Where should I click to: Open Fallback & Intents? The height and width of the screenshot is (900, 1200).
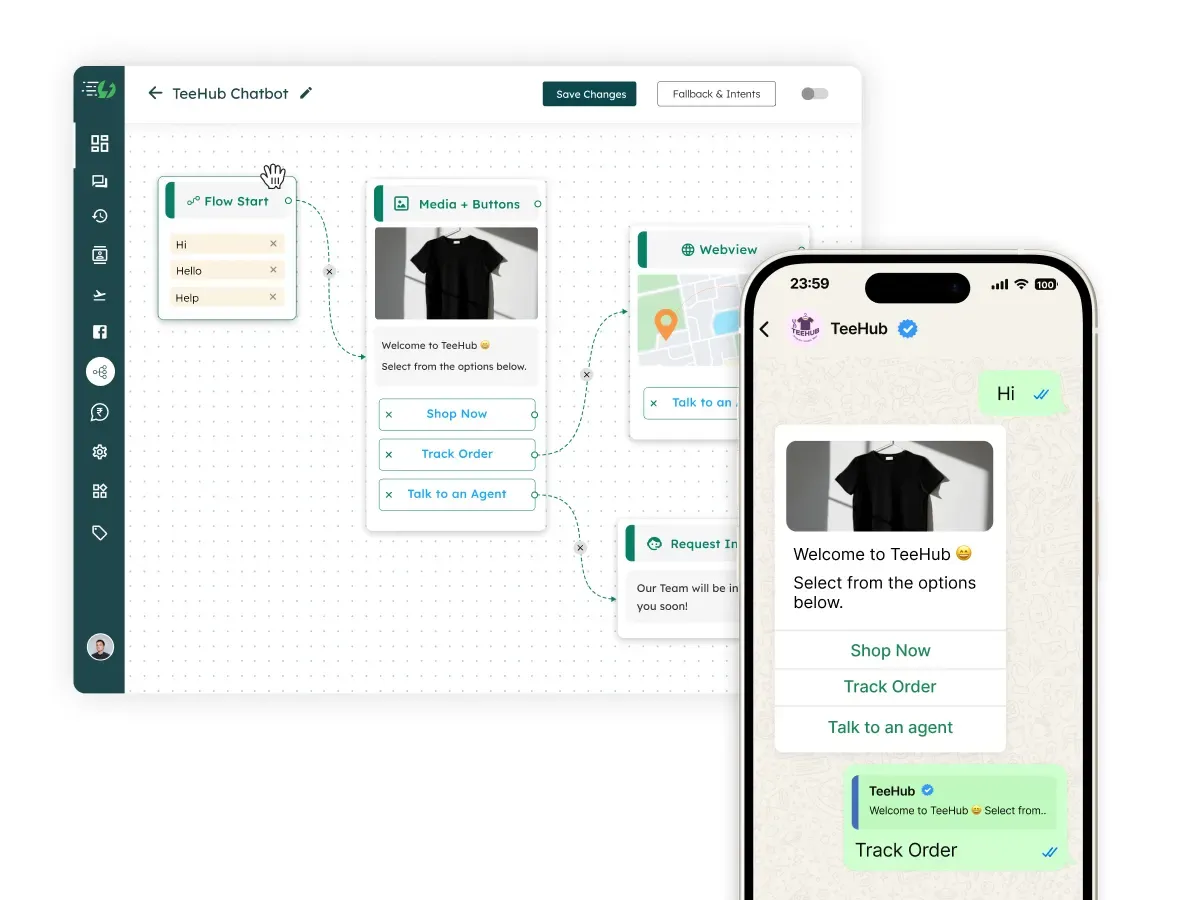pyautogui.click(x=716, y=93)
